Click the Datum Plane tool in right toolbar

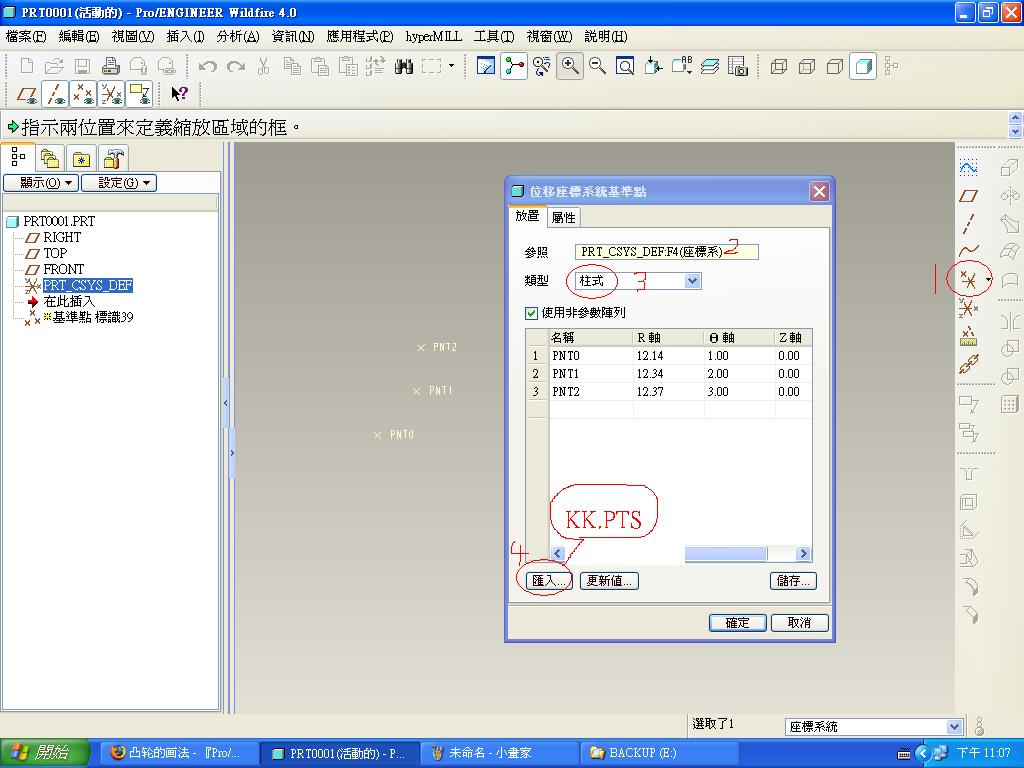pos(968,195)
